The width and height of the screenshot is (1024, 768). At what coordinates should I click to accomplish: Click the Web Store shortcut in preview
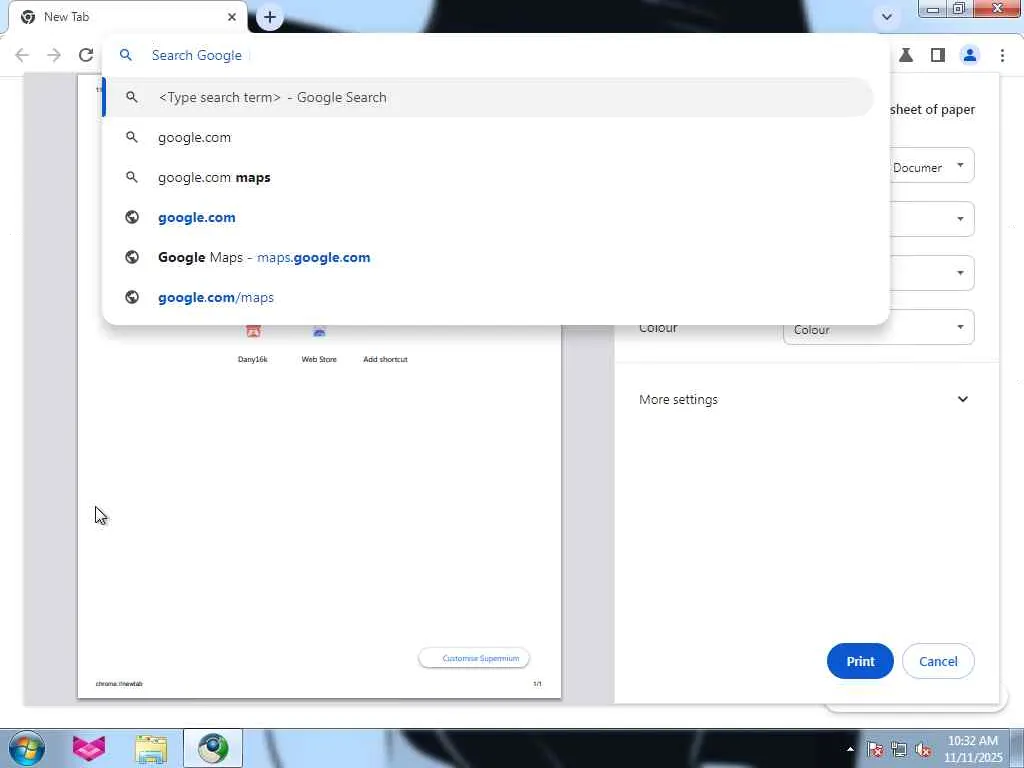319,345
